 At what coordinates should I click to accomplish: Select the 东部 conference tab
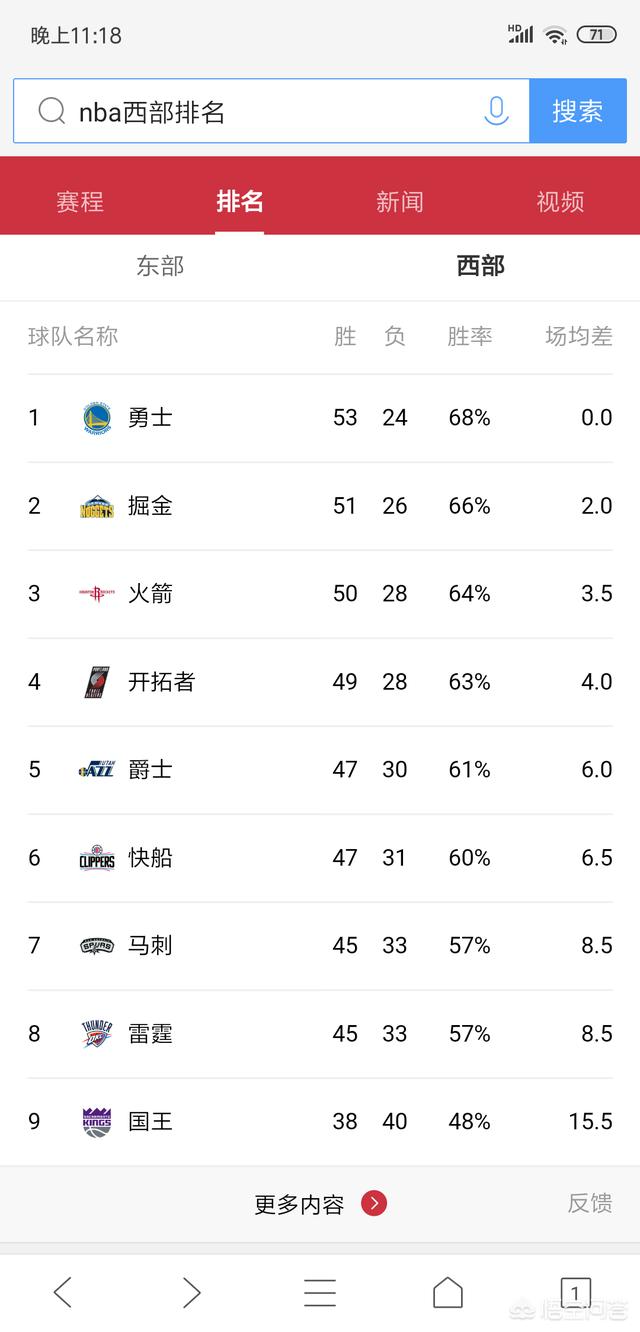coord(160,266)
